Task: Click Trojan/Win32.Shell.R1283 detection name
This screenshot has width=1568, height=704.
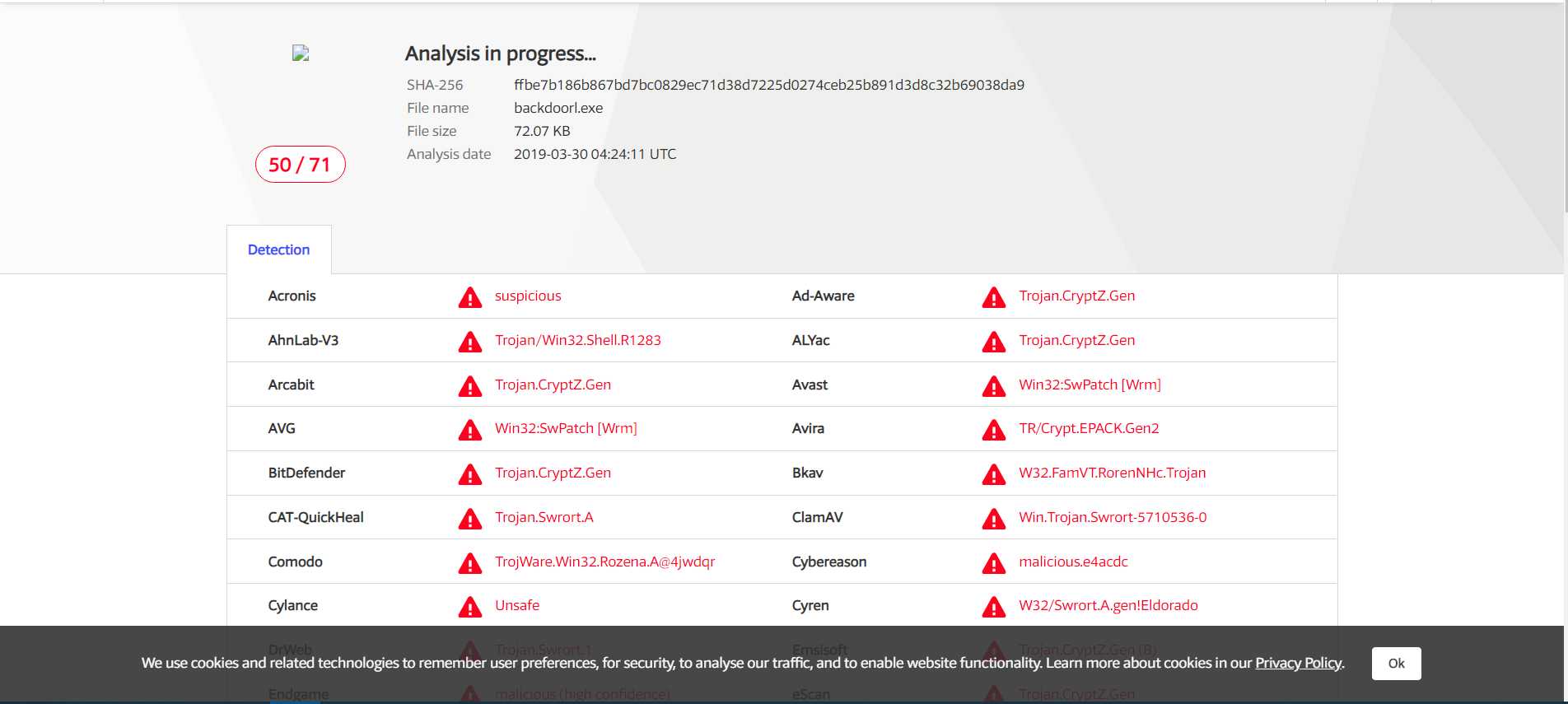Action: click(578, 340)
